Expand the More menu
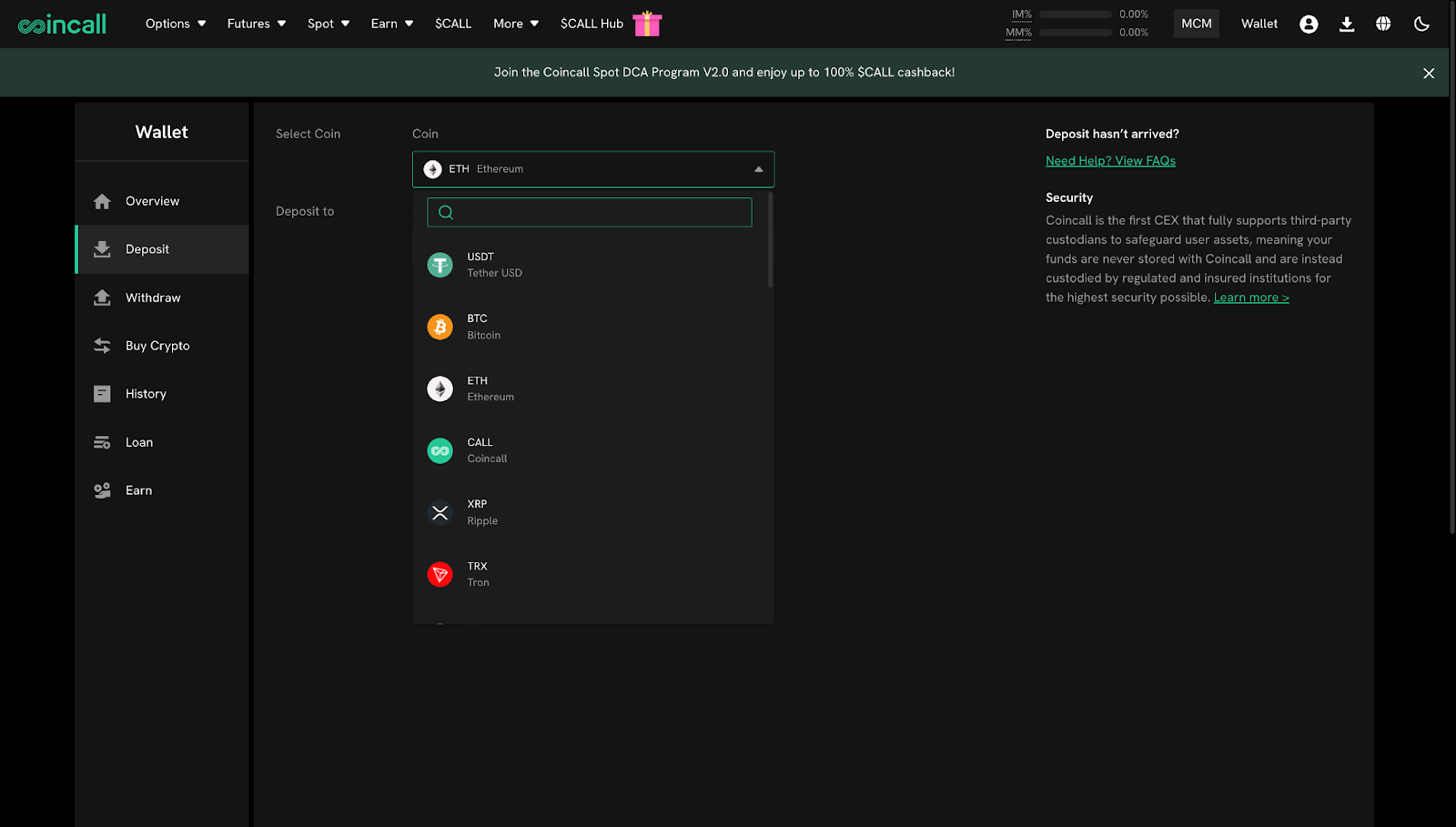The height and width of the screenshot is (827, 1456). (x=516, y=24)
